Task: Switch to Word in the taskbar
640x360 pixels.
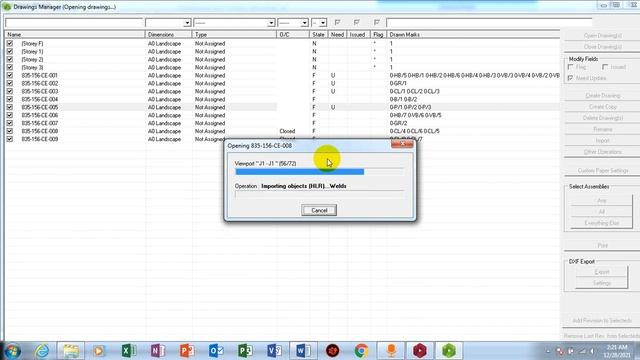Action: pyautogui.click(x=303, y=351)
